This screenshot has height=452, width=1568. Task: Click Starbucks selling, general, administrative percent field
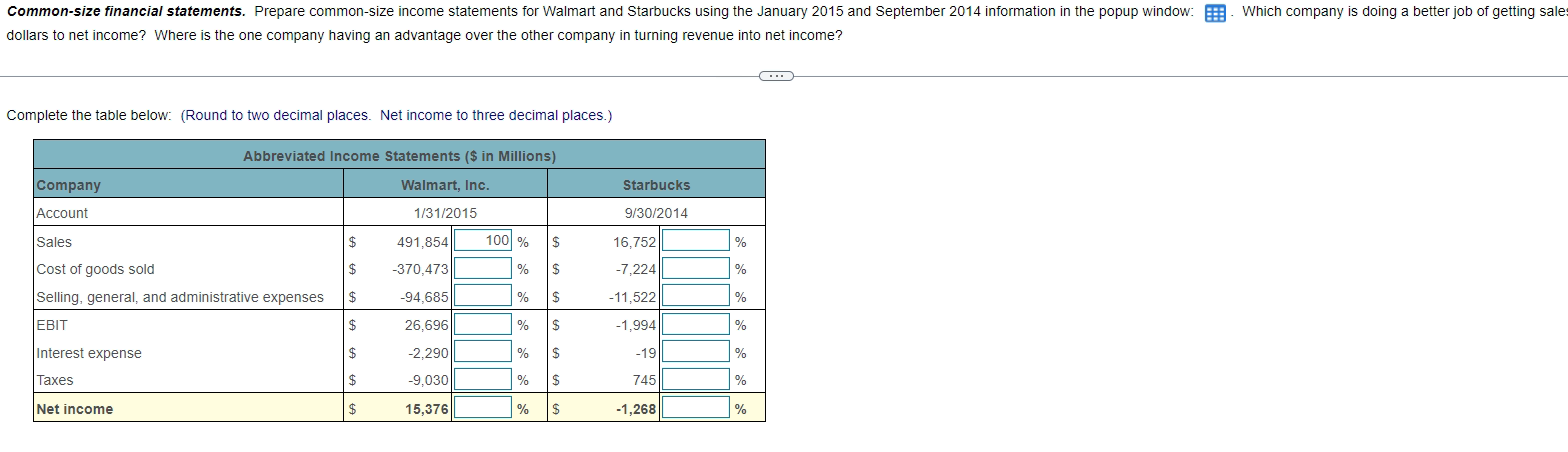click(x=695, y=296)
